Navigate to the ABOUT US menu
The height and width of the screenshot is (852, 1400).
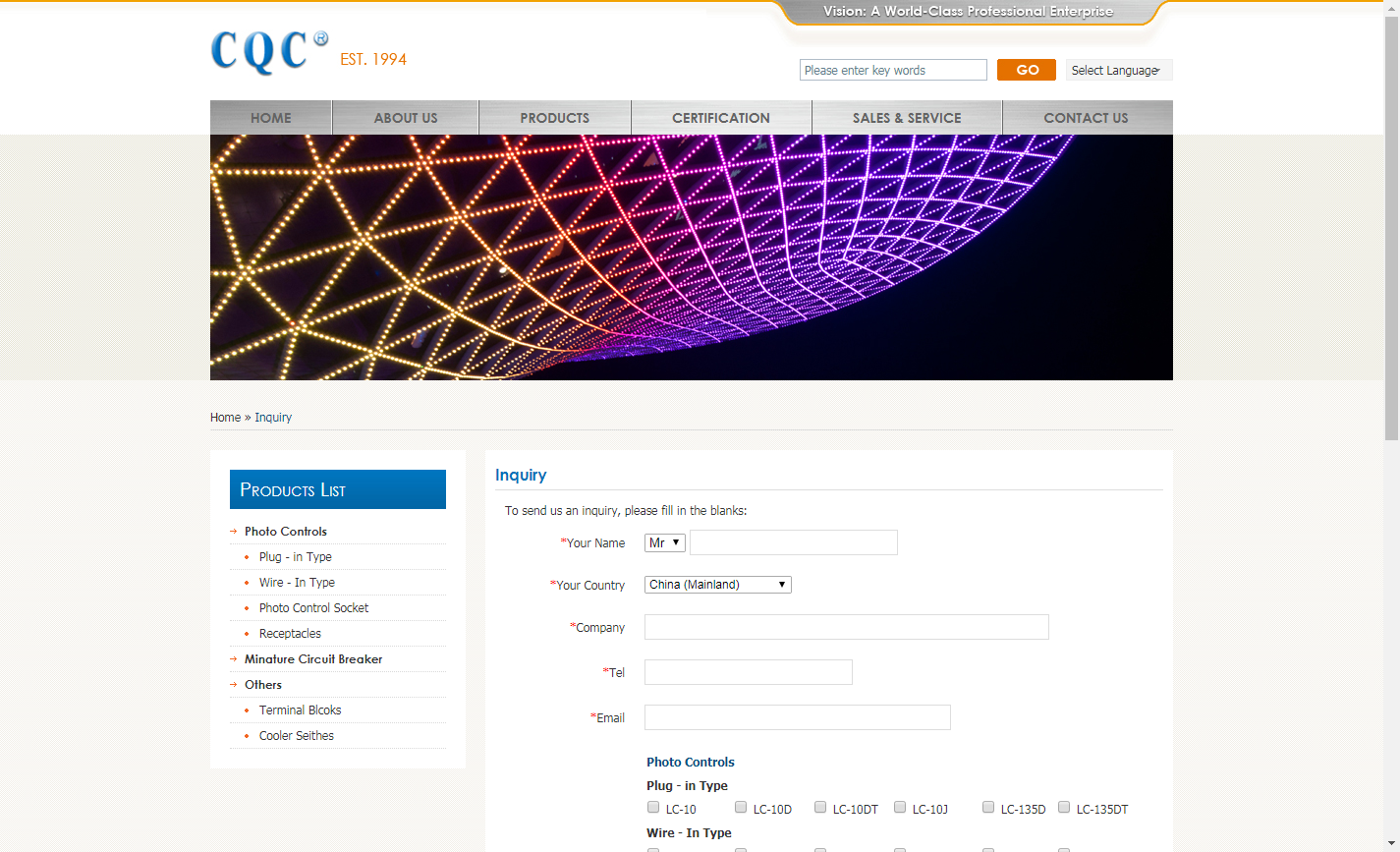coord(405,118)
